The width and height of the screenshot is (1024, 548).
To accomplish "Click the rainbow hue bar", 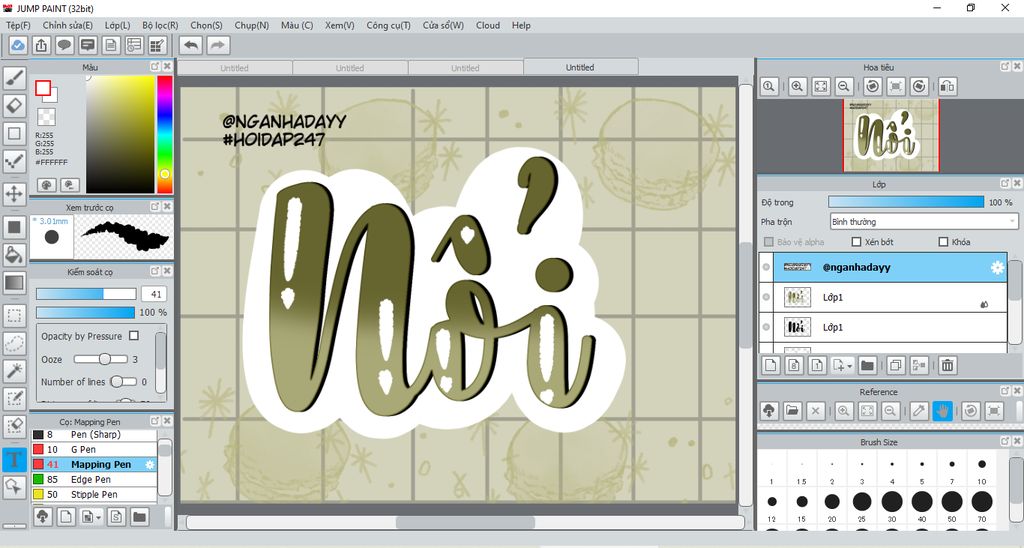I will point(165,134).
